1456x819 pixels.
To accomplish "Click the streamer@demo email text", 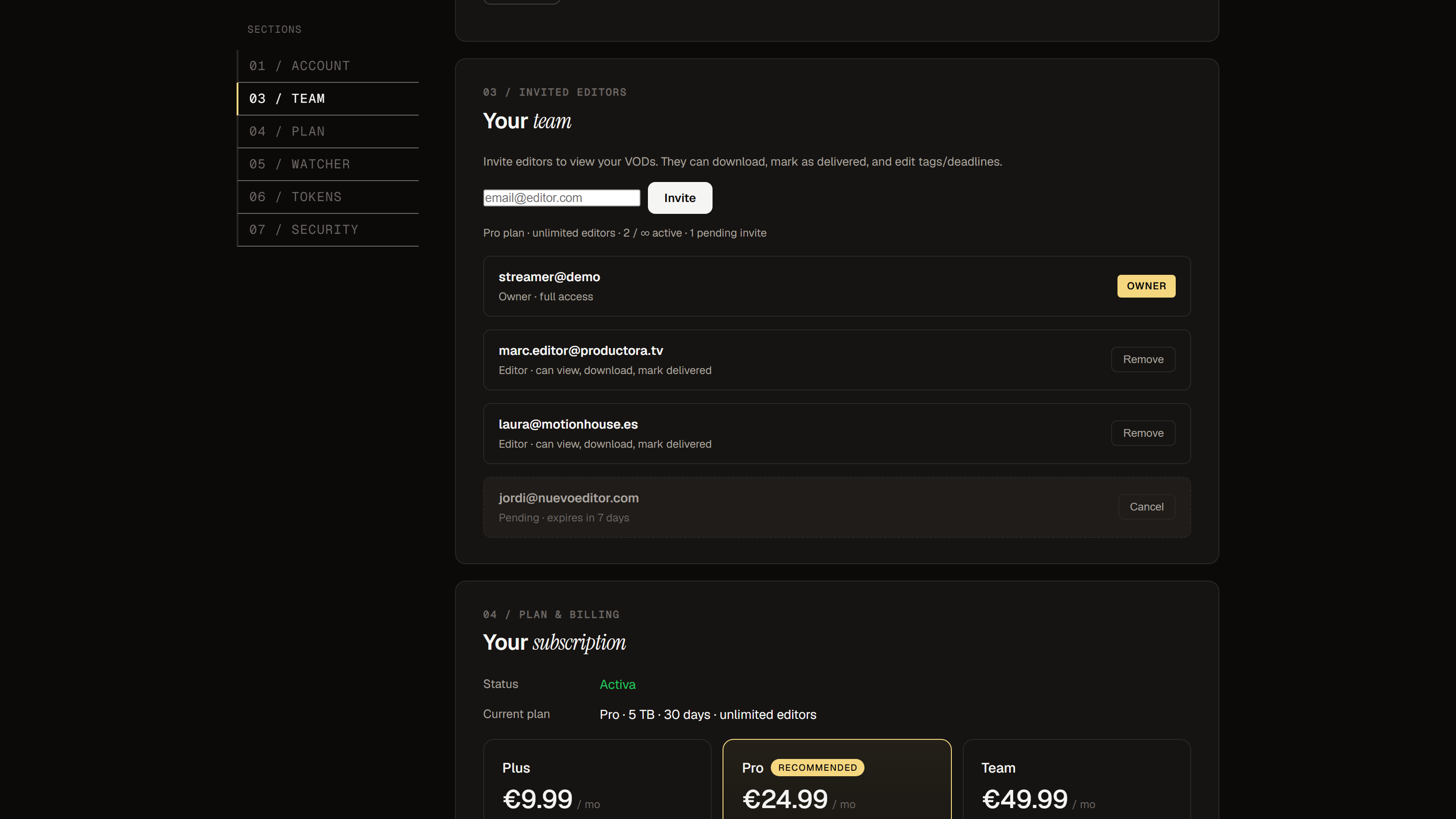I will (x=549, y=277).
